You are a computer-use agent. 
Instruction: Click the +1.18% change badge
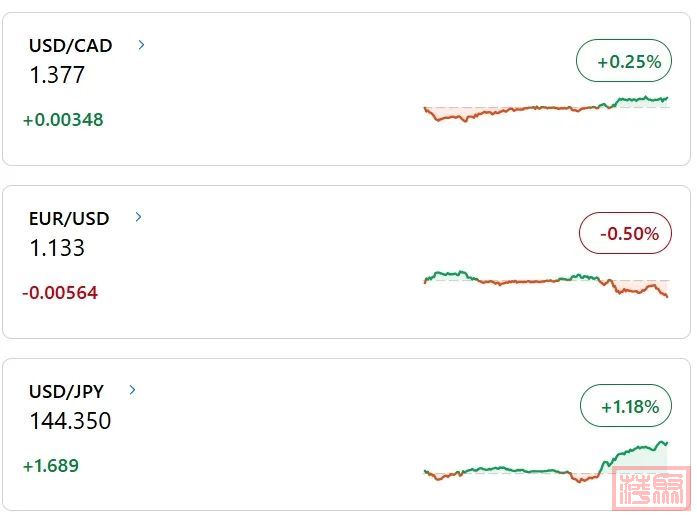pyautogui.click(x=626, y=406)
